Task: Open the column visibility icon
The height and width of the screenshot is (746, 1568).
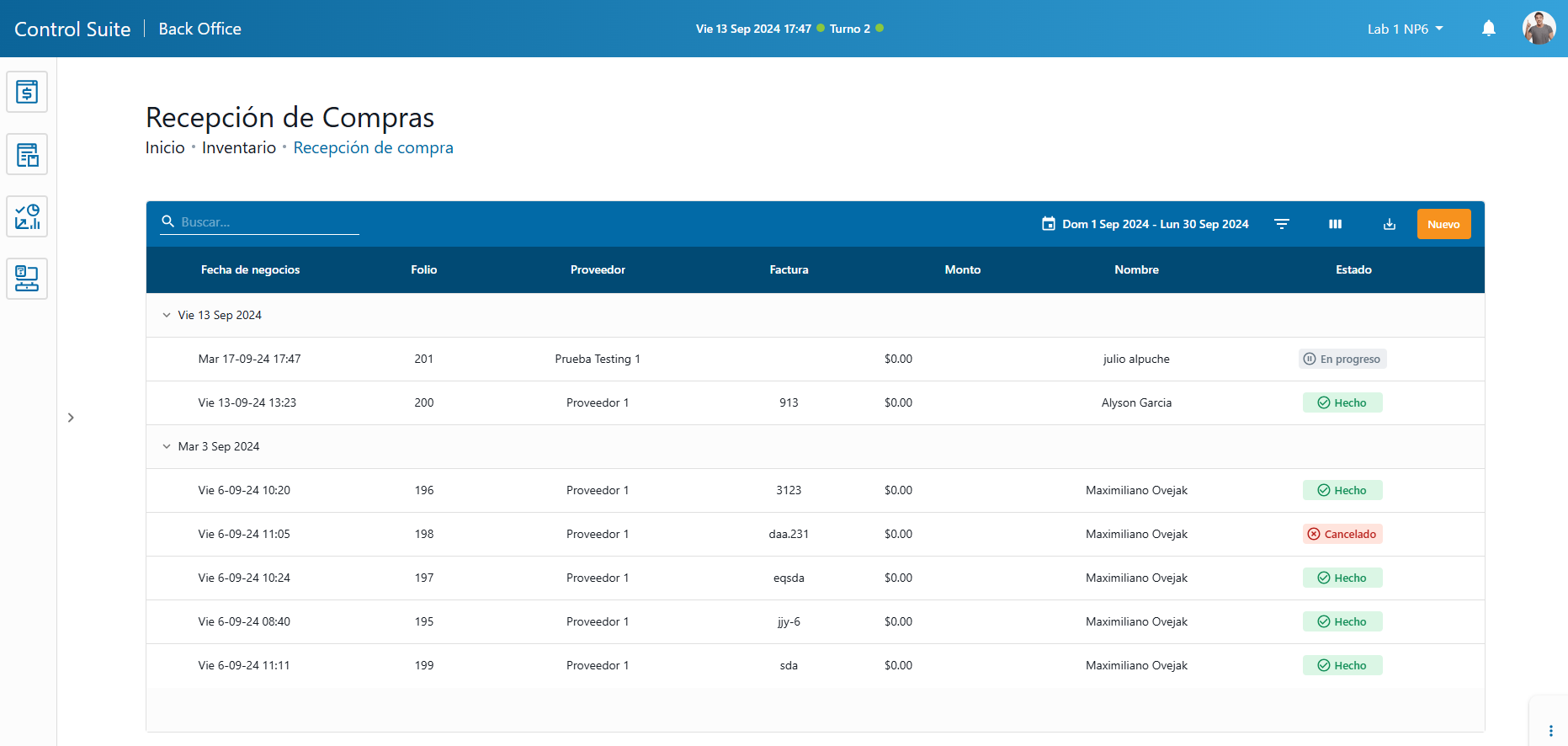Action: coord(1335,224)
